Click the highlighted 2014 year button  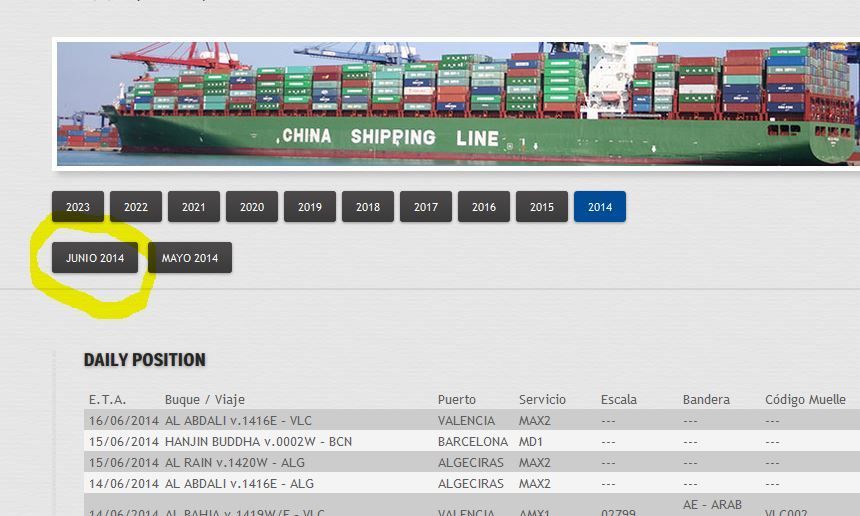[x=600, y=207]
